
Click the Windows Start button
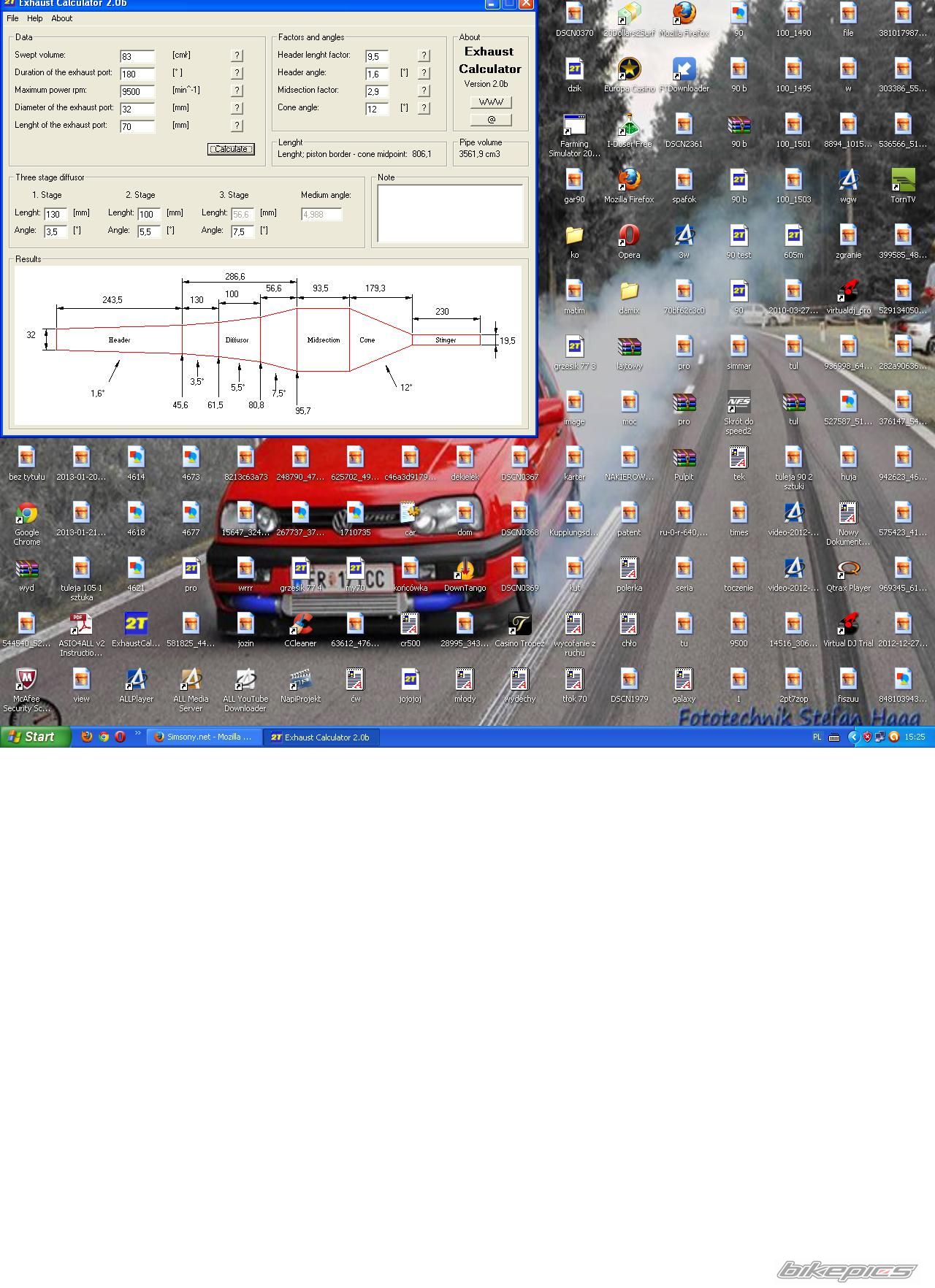pyautogui.click(x=36, y=737)
